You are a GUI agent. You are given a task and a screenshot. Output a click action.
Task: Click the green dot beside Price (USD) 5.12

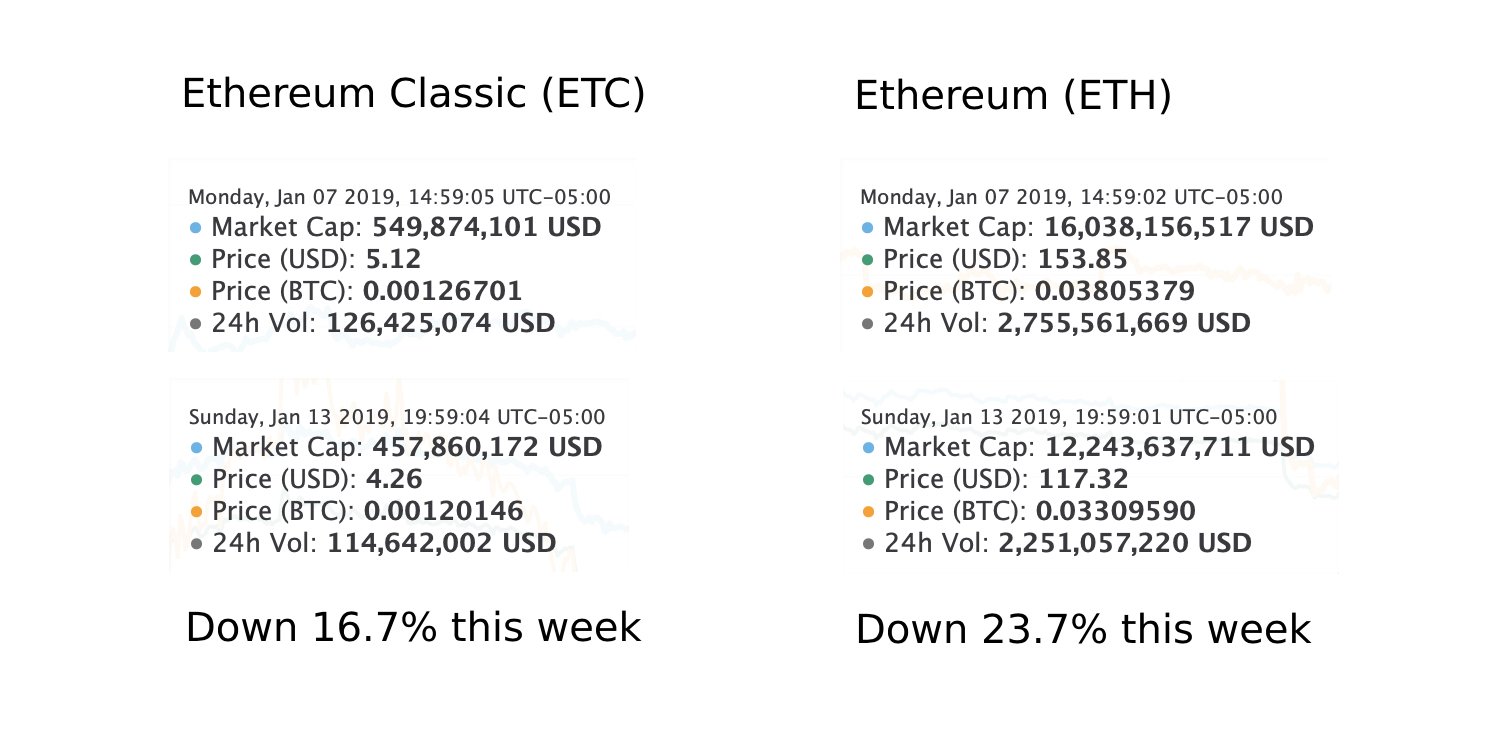click(195, 260)
